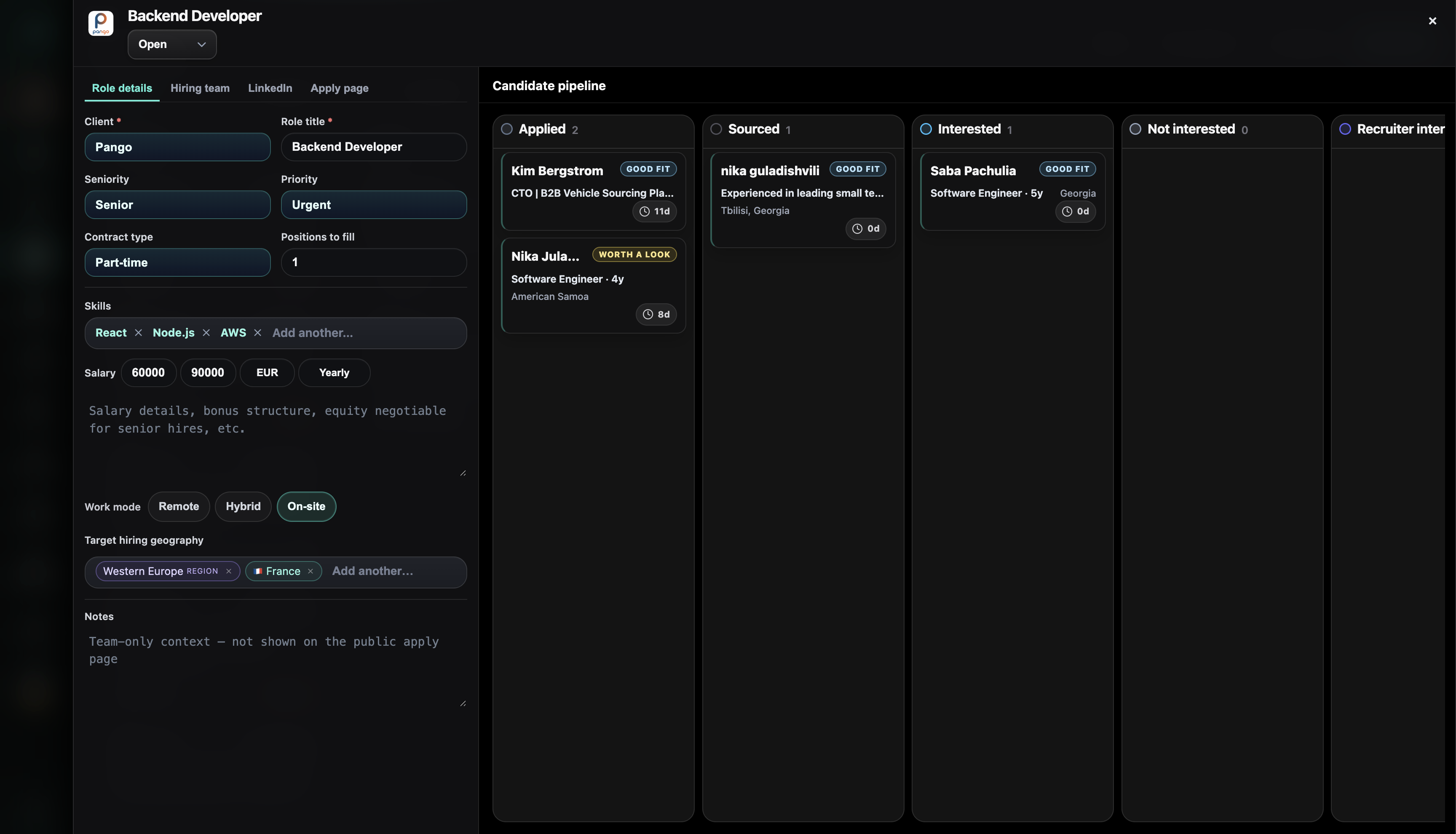Image resolution: width=1456 pixels, height=834 pixels.
Task: Click the 11d clock badge on Kim Bergstrom
Action: point(655,211)
